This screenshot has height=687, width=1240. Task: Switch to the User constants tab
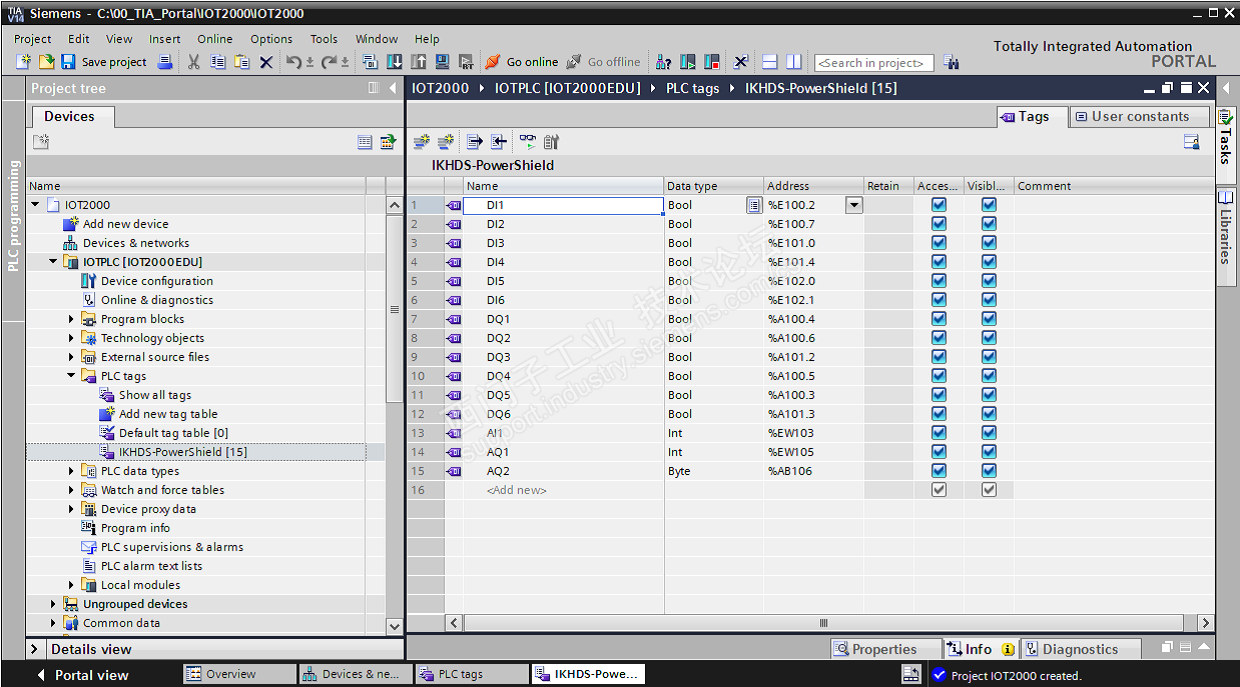tap(1139, 116)
